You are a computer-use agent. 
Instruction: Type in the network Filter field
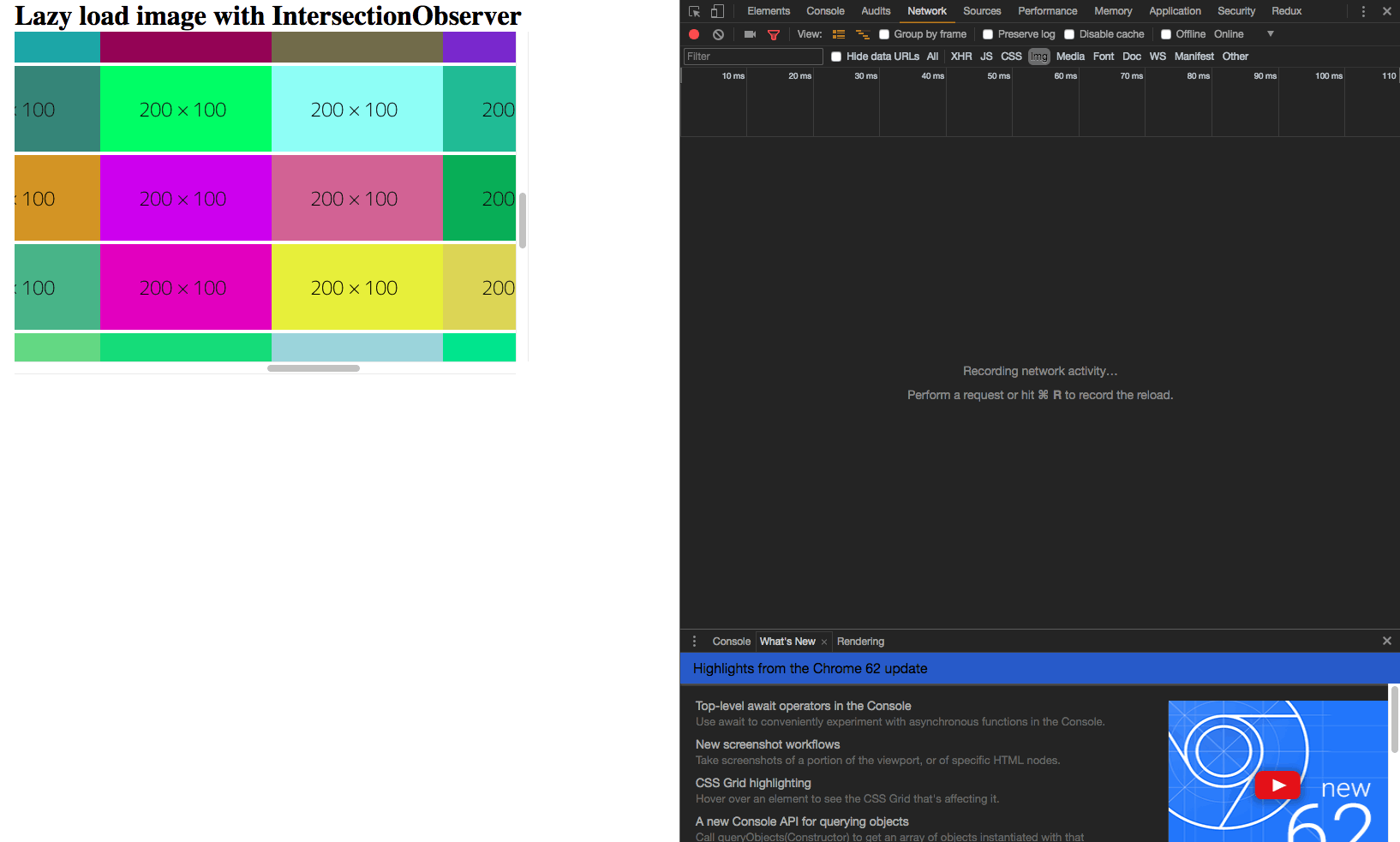click(753, 57)
